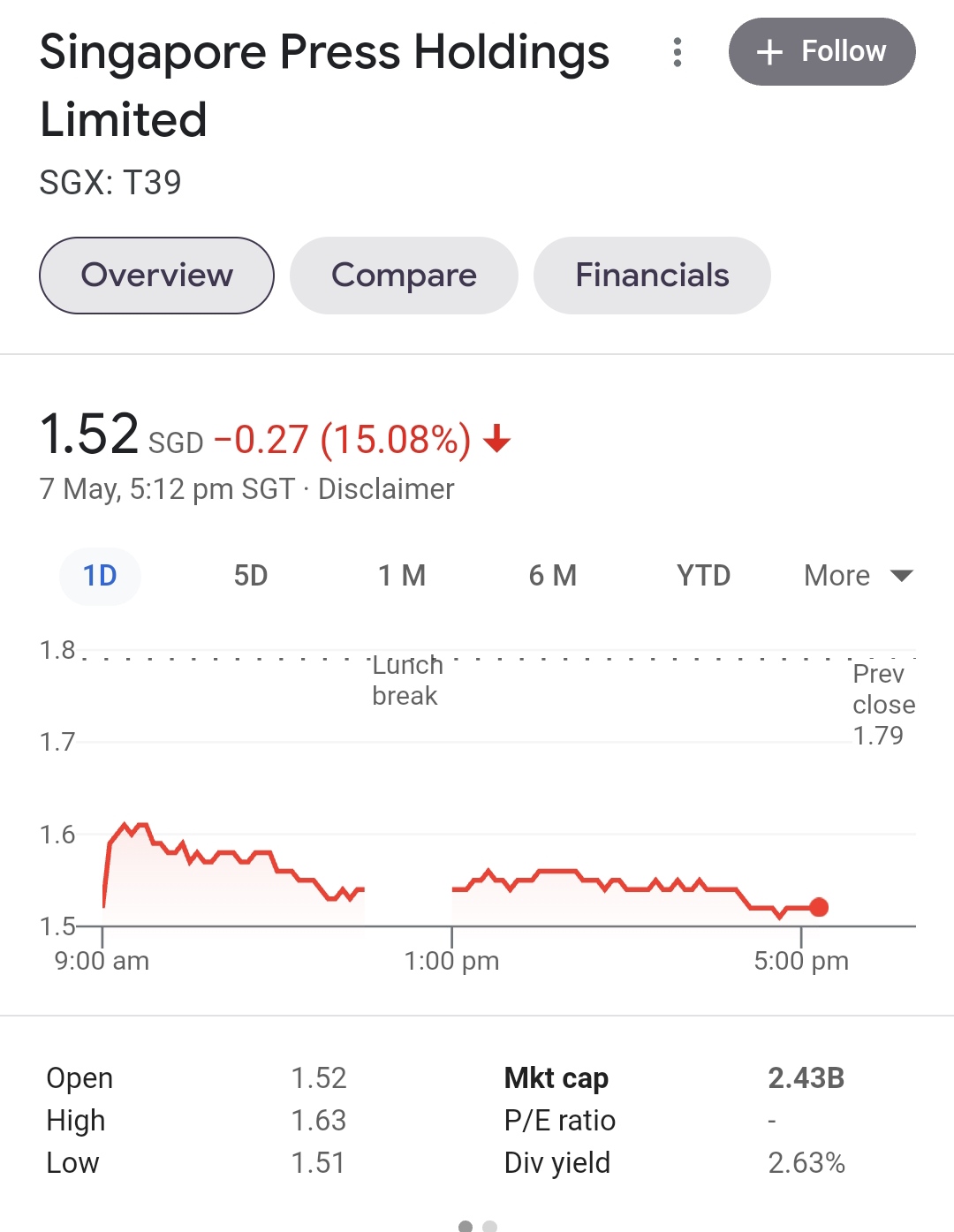This screenshot has width=954, height=1232.
Task: Show the 6 M chart range
Action: tap(553, 576)
